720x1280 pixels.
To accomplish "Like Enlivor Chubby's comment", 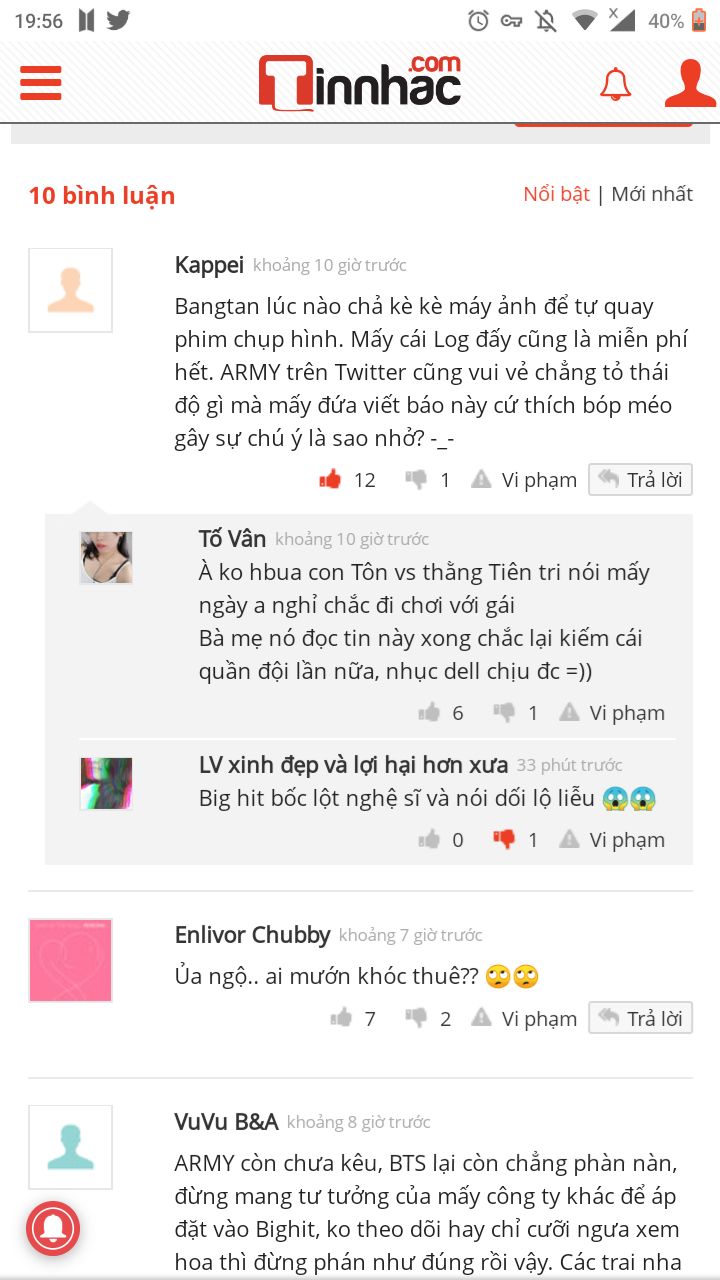I will click(341, 1019).
